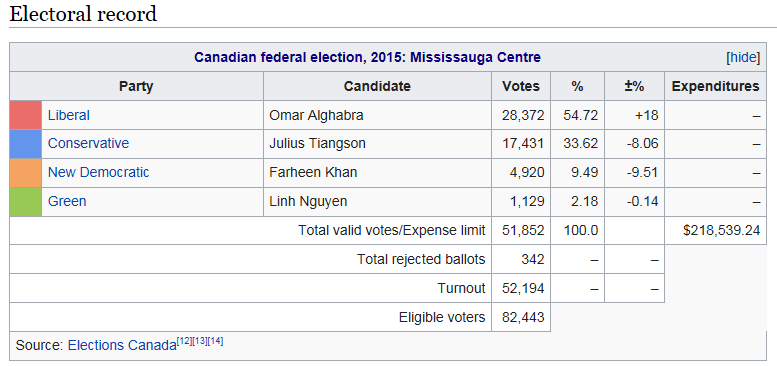This screenshot has width=777, height=366.
Task: Open the Conservative party link
Action: [88, 144]
